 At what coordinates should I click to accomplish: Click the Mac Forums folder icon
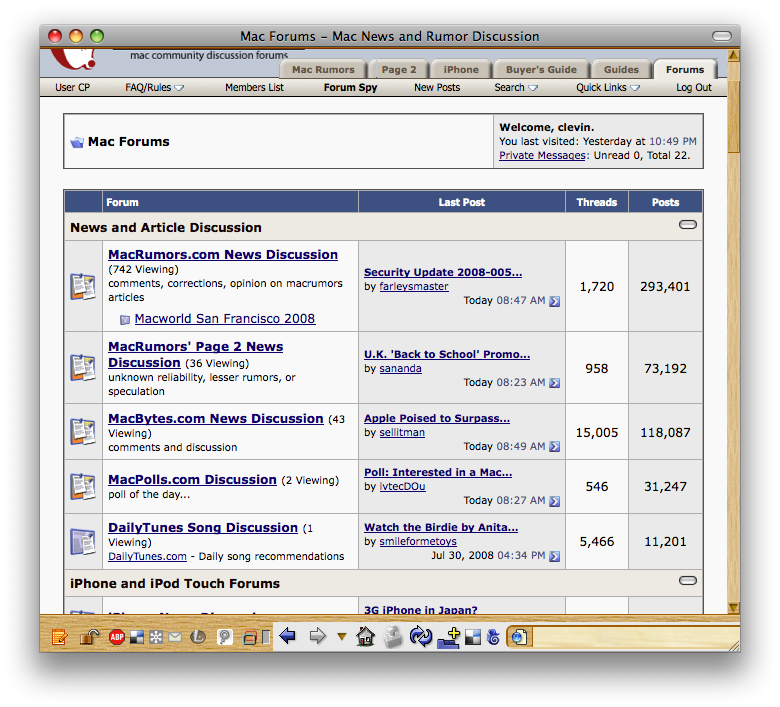(77, 142)
